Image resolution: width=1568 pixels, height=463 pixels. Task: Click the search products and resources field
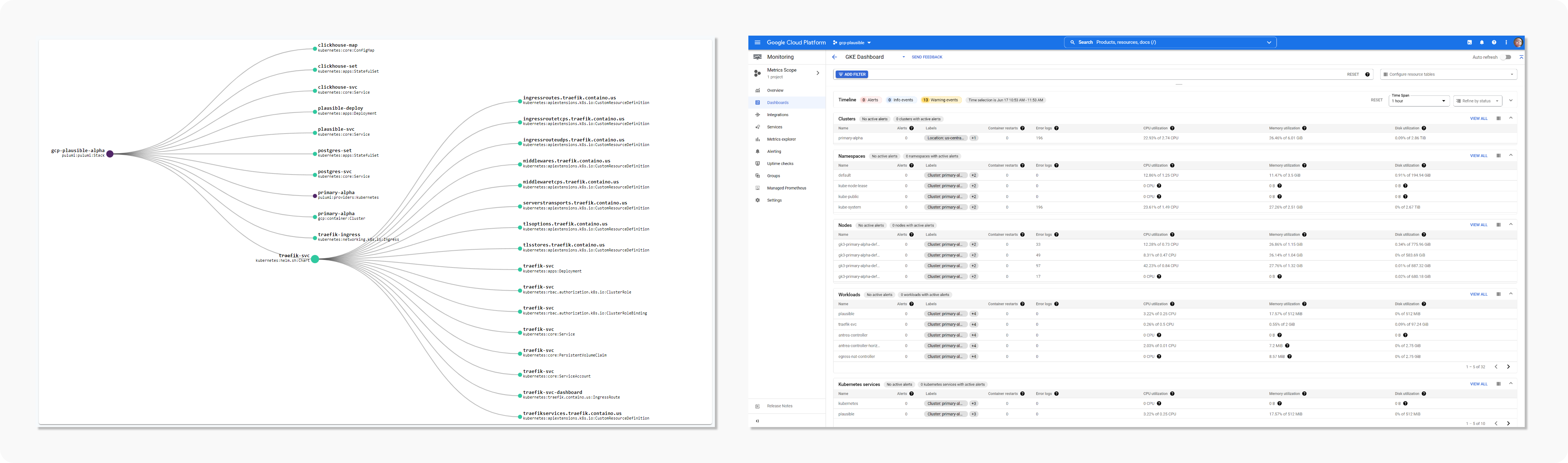[x=1170, y=43]
